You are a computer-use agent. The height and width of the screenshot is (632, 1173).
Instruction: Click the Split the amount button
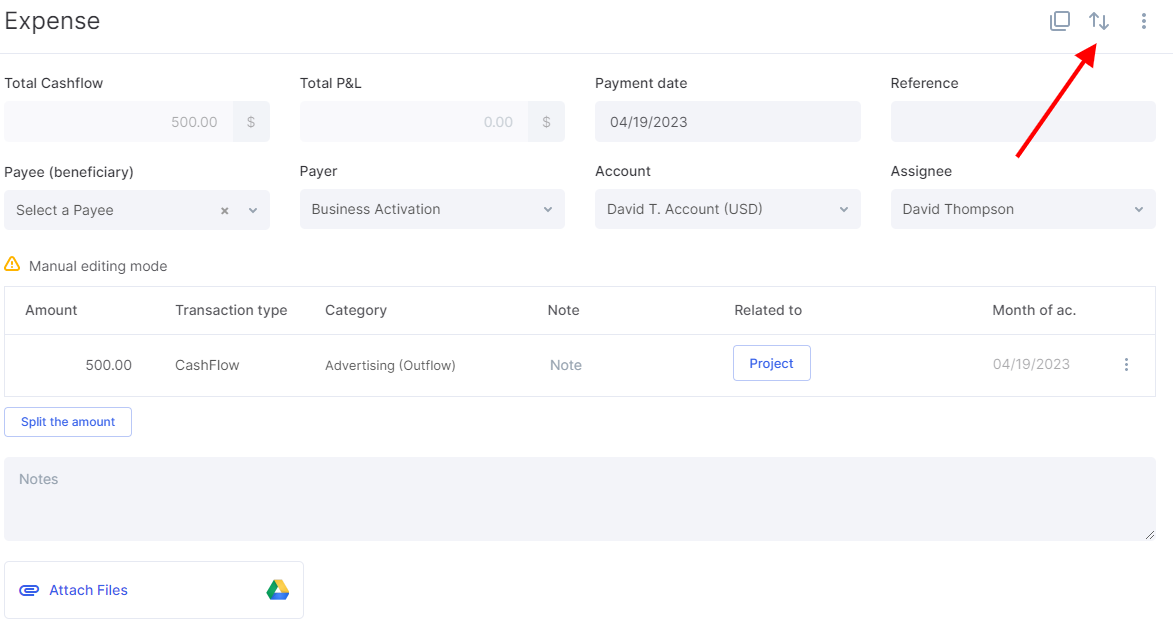68,422
